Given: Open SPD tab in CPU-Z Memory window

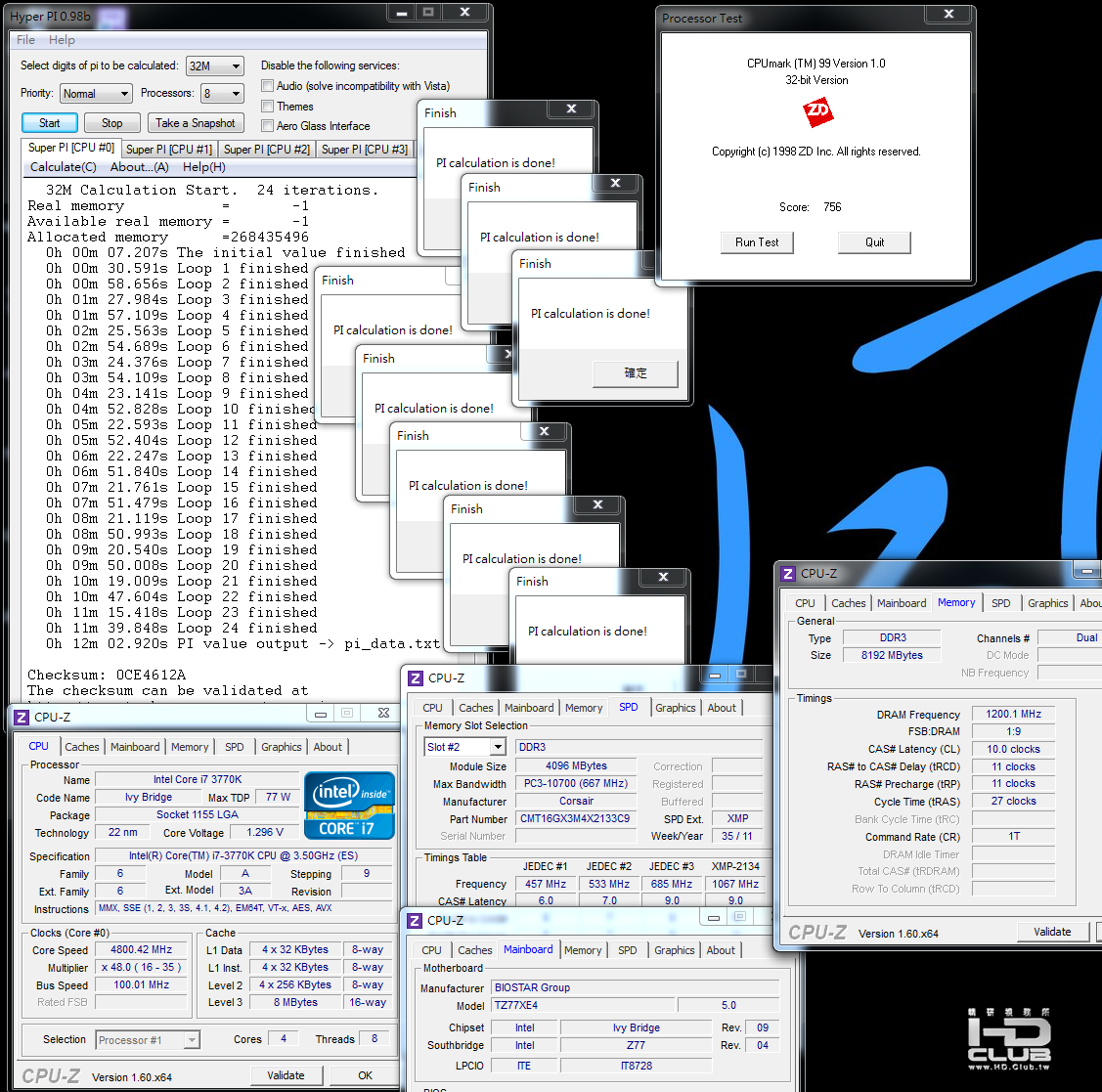Looking at the screenshot, I should click(x=1001, y=603).
